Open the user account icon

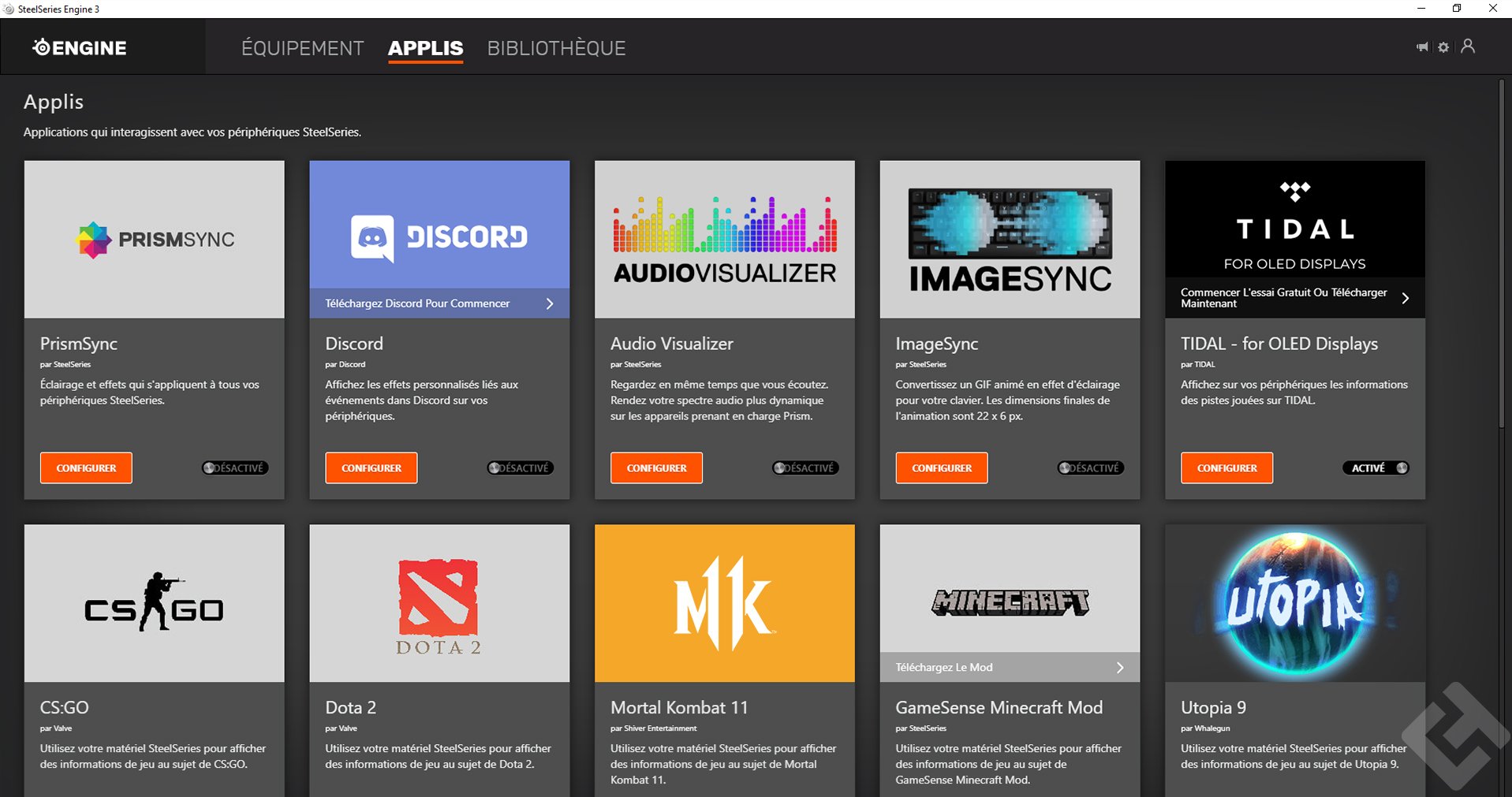(x=1468, y=47)
